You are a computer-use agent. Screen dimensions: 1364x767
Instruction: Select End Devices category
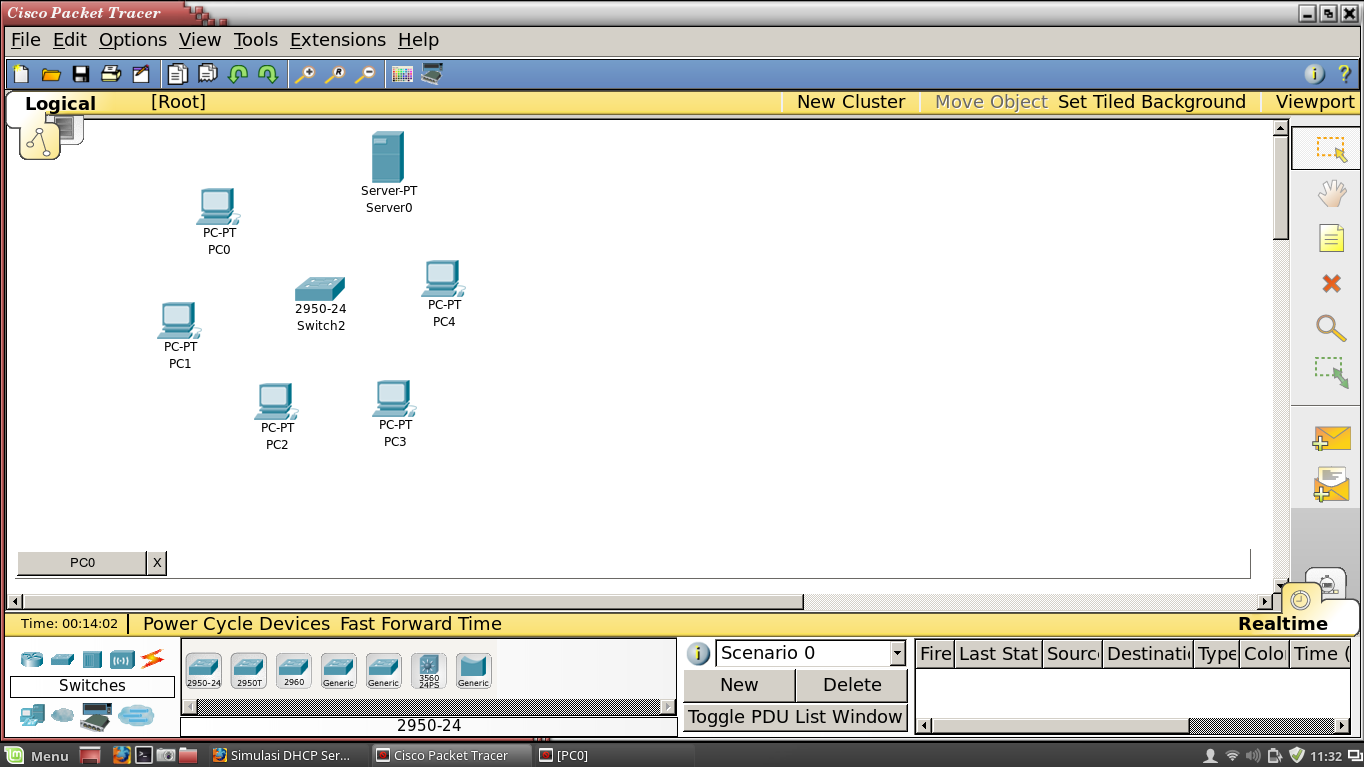[32, 715]
